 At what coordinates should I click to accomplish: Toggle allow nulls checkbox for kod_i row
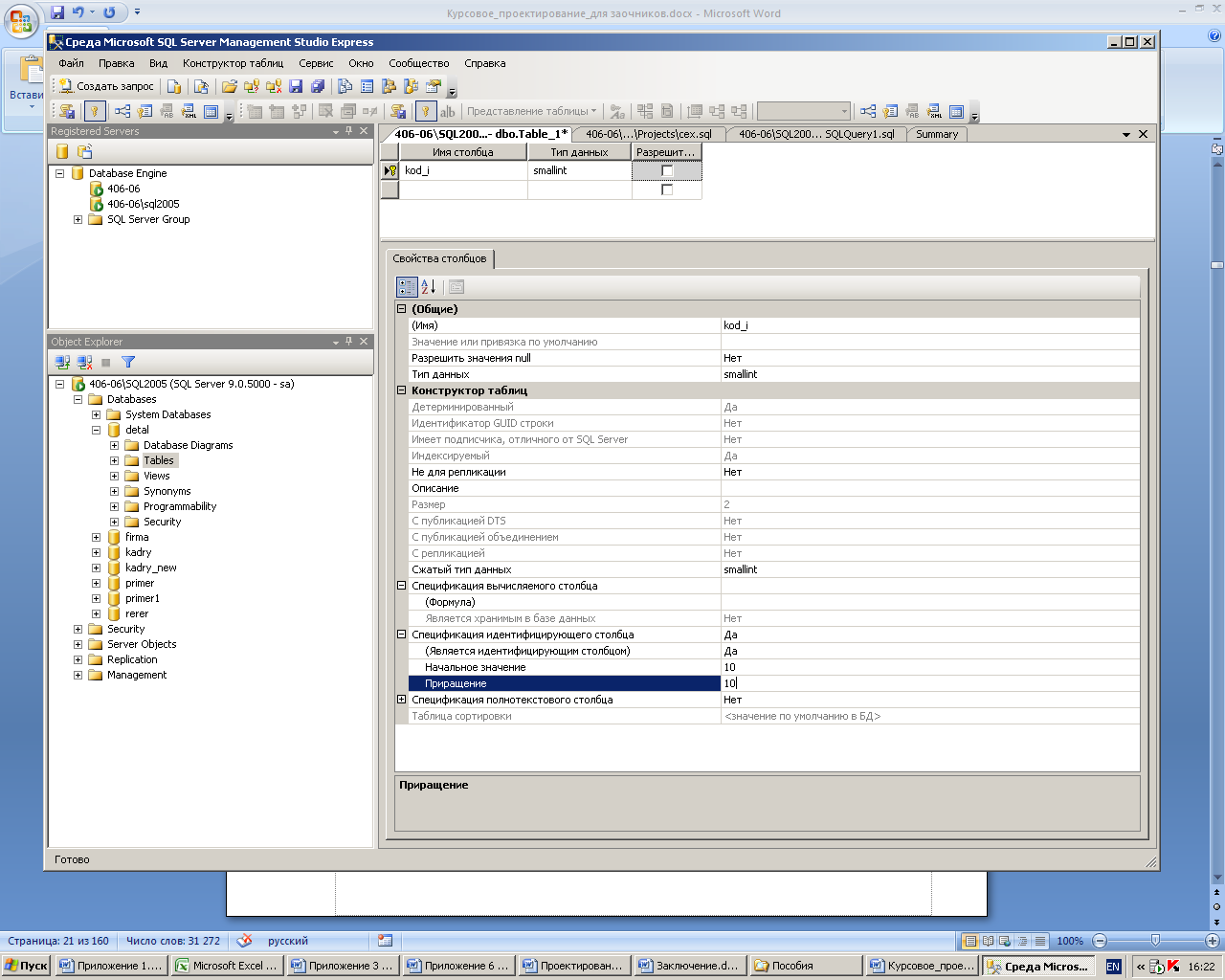667,170
